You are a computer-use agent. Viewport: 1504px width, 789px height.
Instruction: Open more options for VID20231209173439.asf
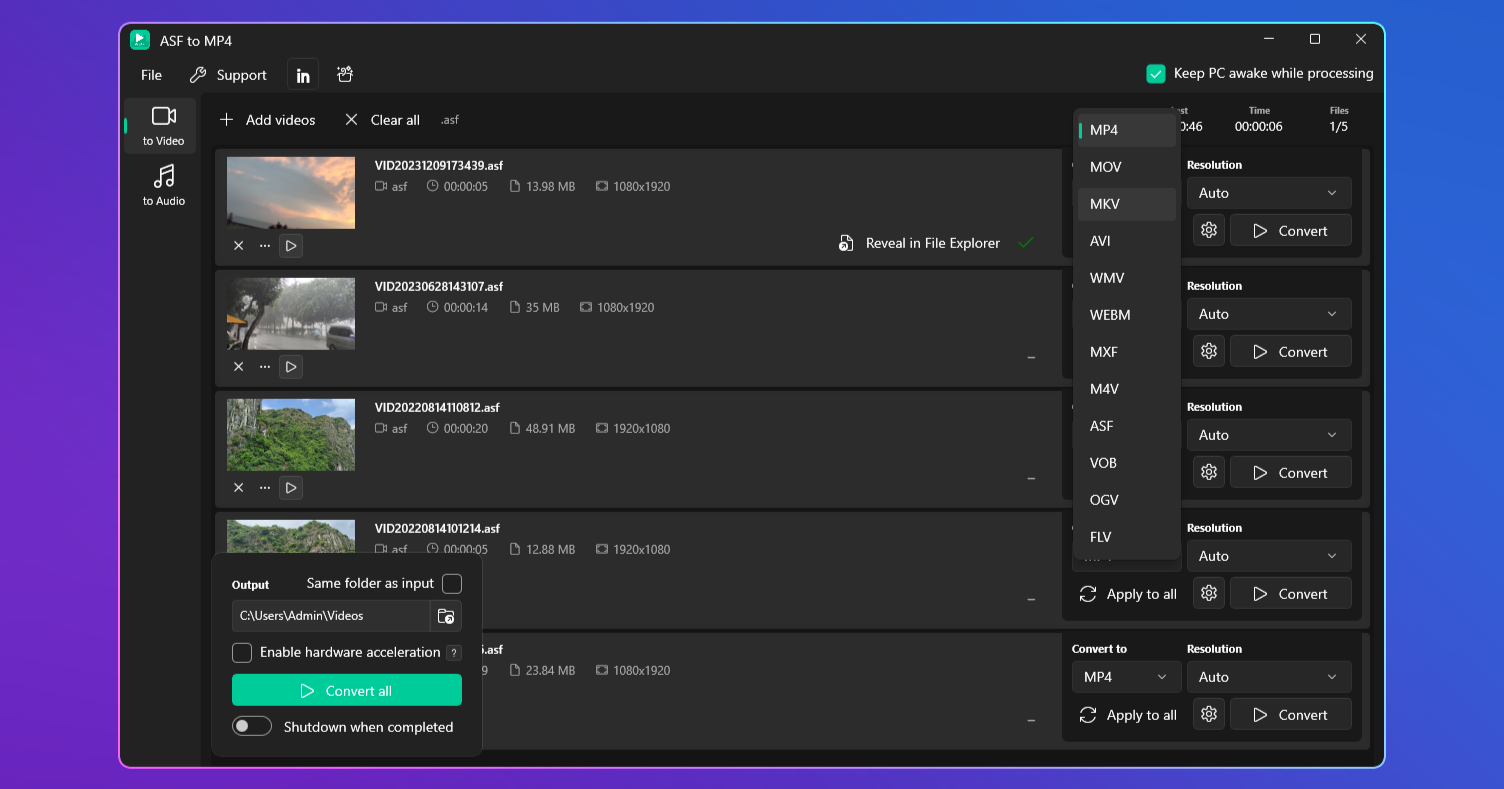(x=265, y=246)
